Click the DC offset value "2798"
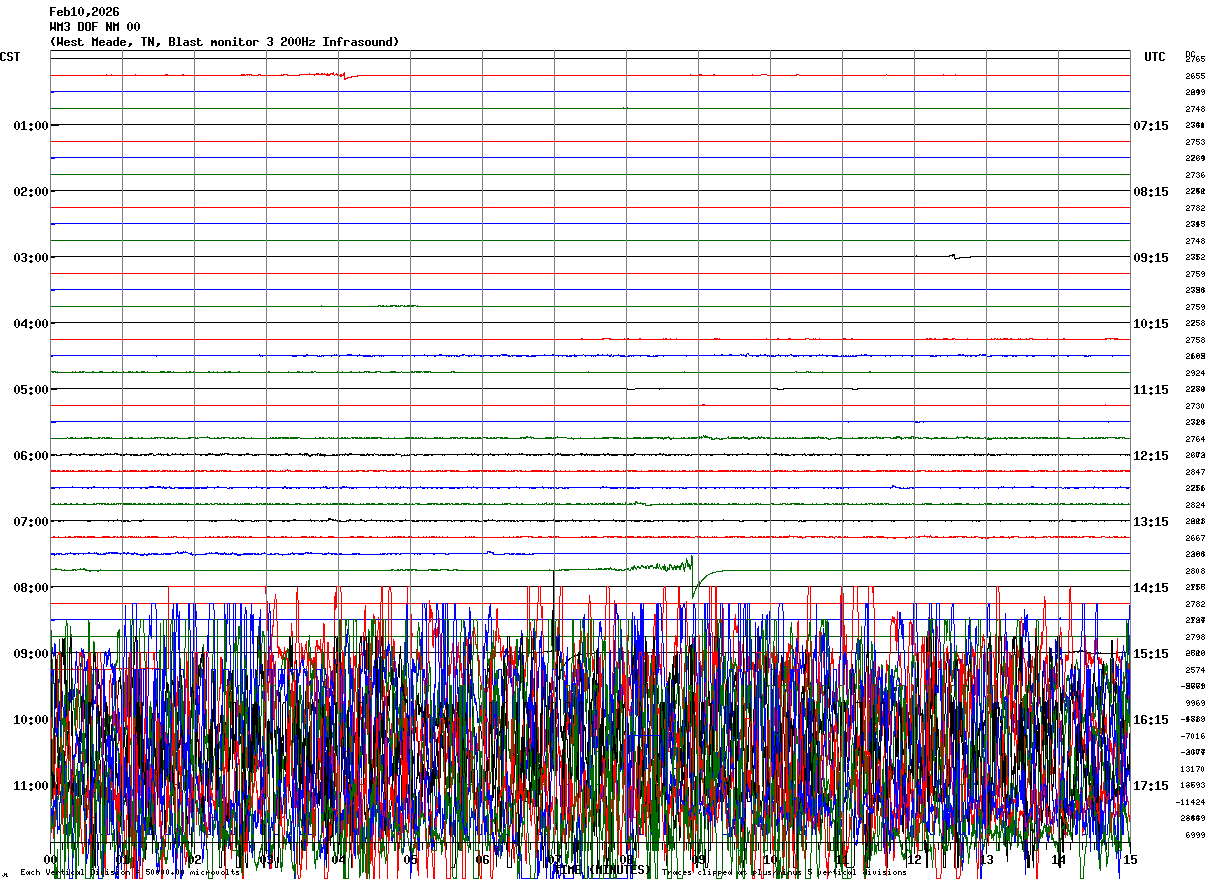 click(x=1195, y=637)
